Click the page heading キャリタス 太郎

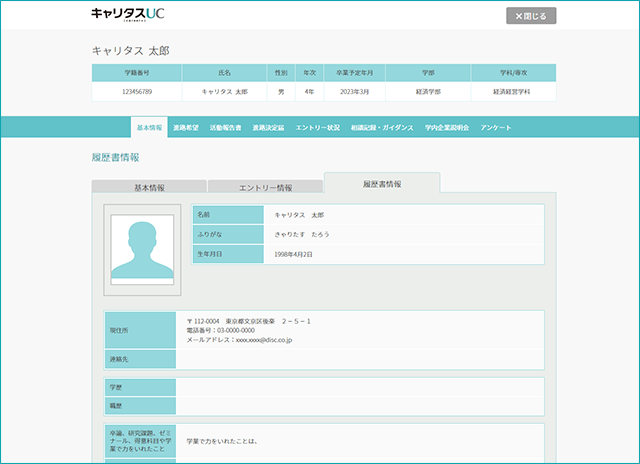[x=131, y=51]
